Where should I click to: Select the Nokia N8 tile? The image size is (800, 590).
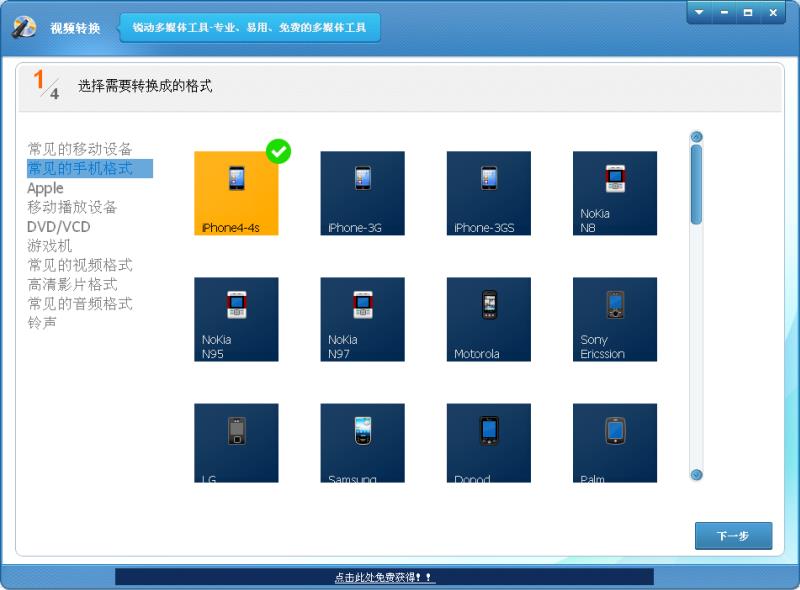tap(615, 193)
